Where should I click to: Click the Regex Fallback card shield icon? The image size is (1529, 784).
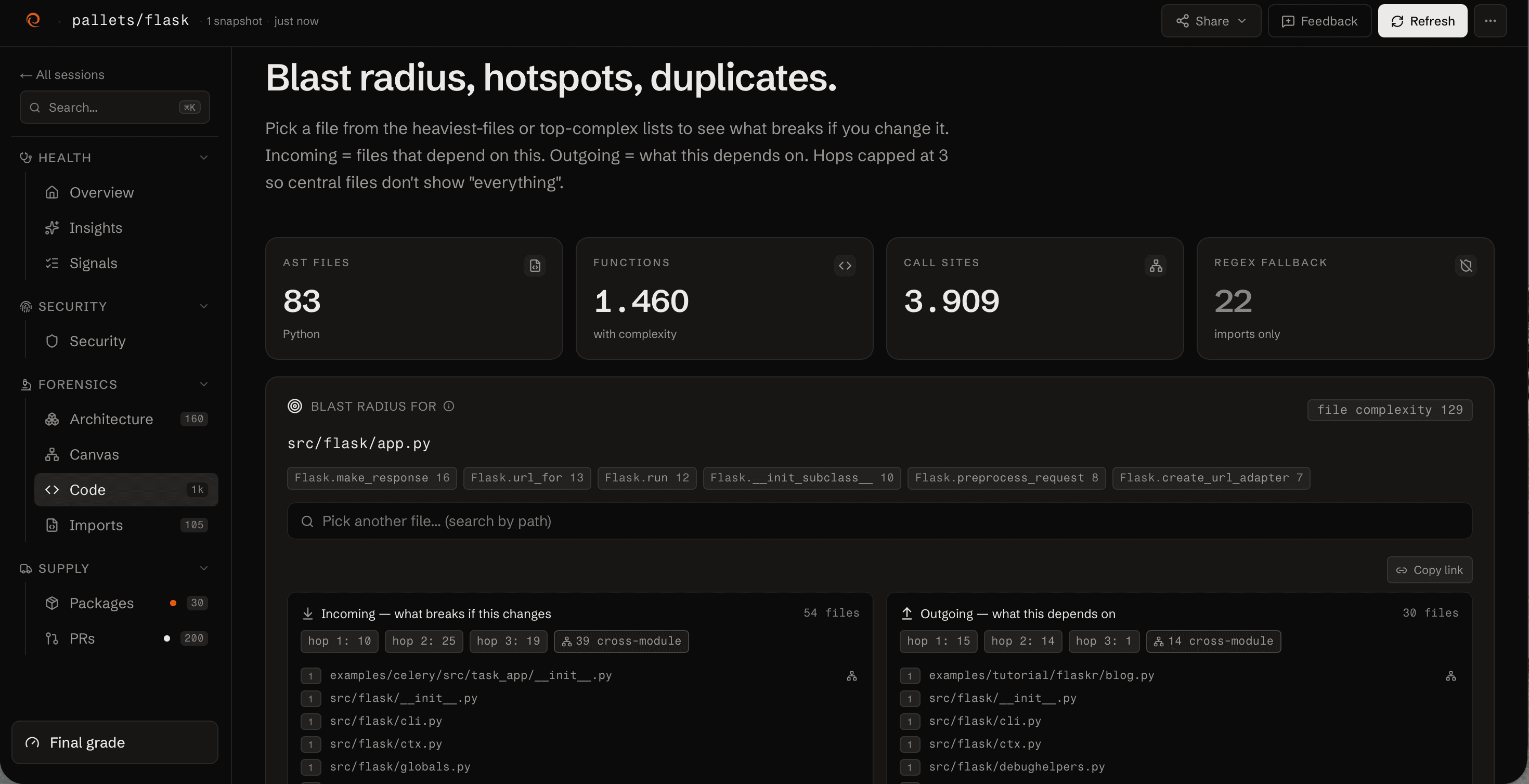[1466, 265]
